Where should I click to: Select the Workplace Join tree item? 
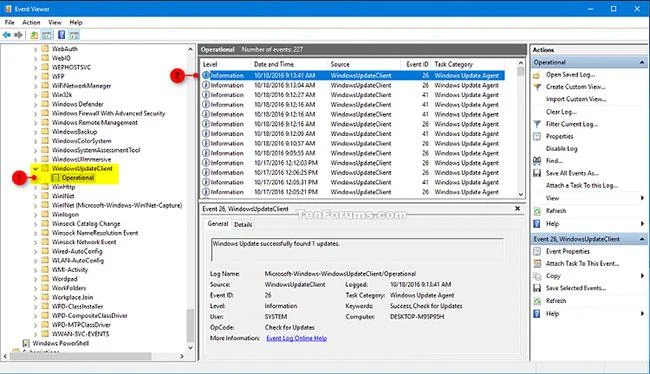(72, 297)
